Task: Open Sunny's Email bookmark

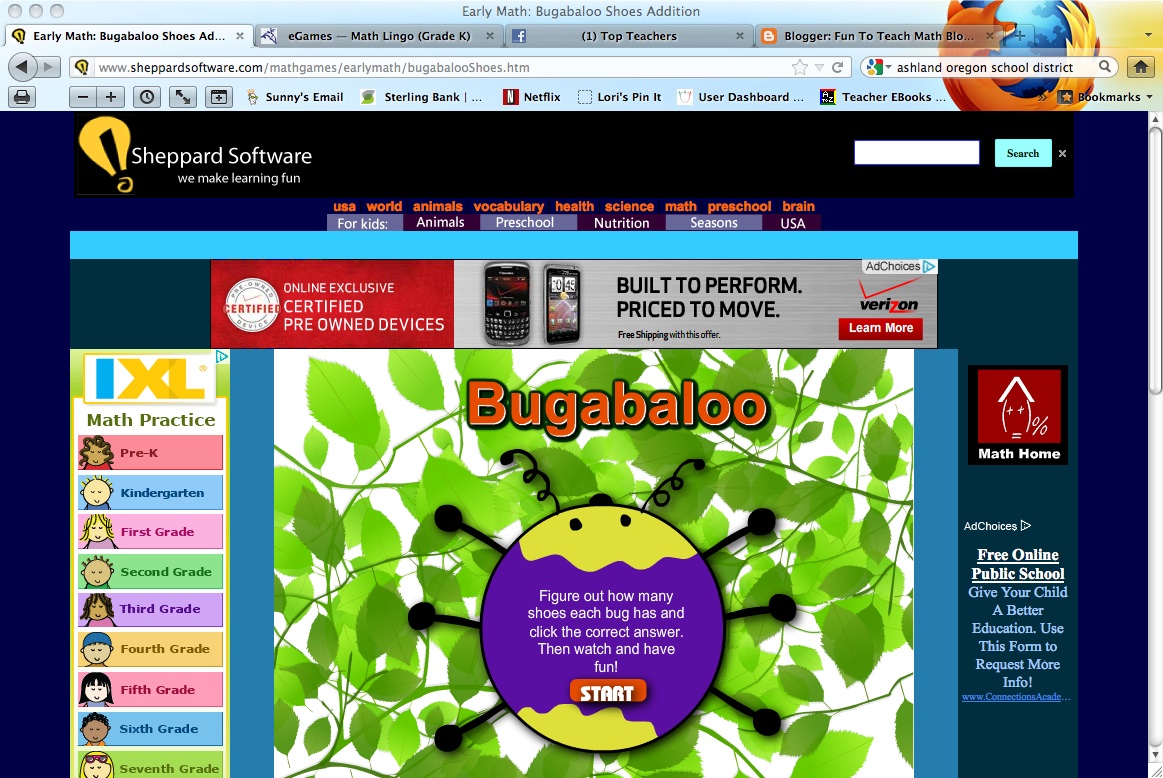Action: point(295,96)
